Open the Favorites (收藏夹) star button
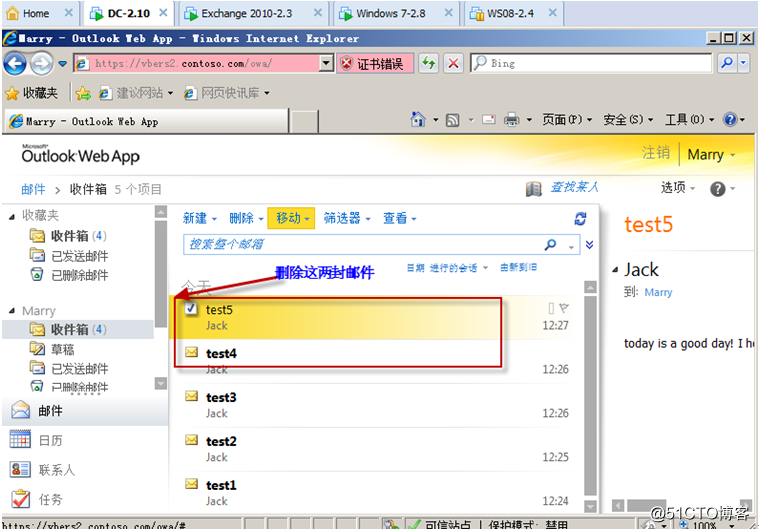The width and height of the screenshot is (759, 532). tap(31, 93)
